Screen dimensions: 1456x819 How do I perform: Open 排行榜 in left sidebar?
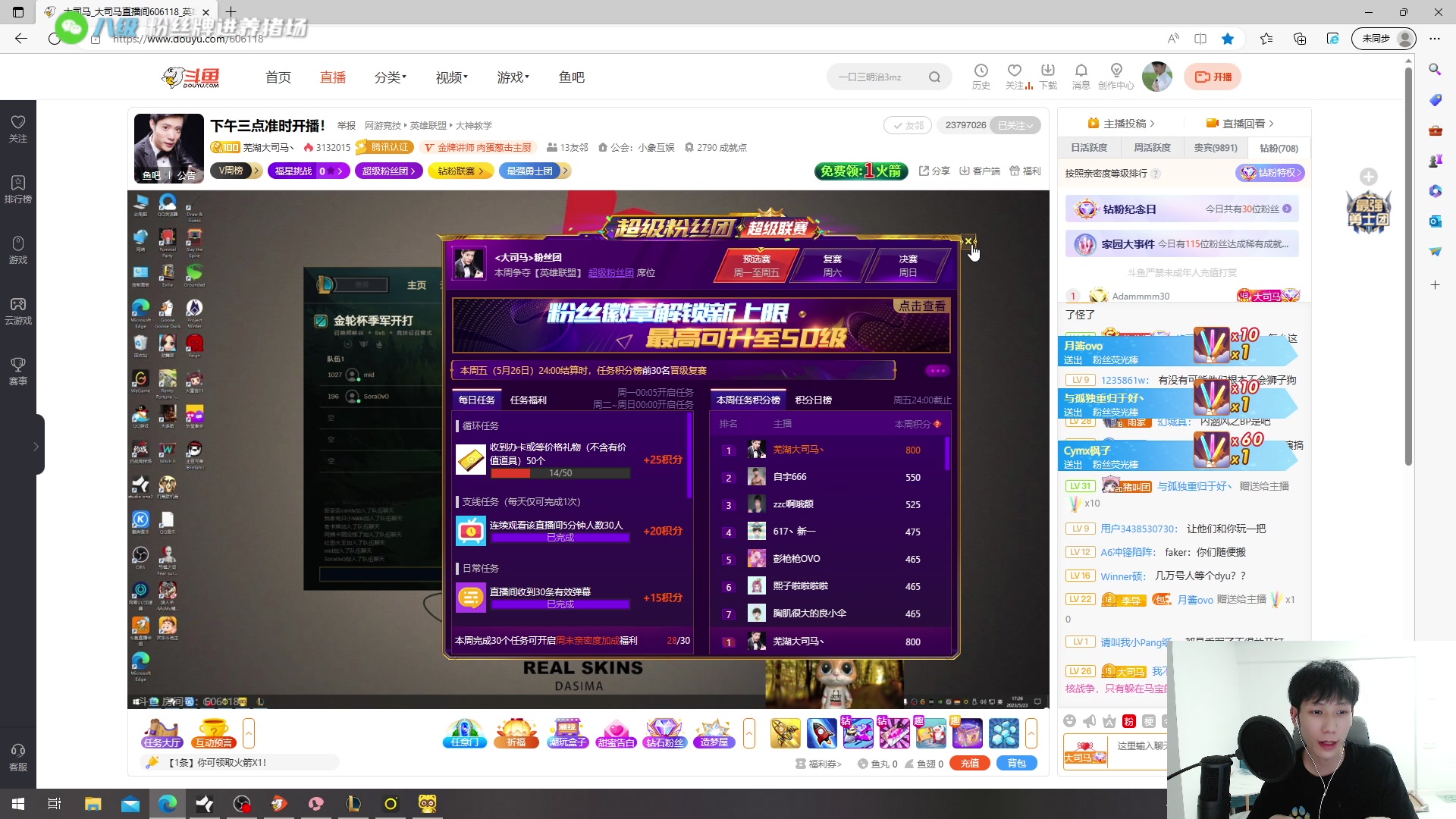pos(18,189)
